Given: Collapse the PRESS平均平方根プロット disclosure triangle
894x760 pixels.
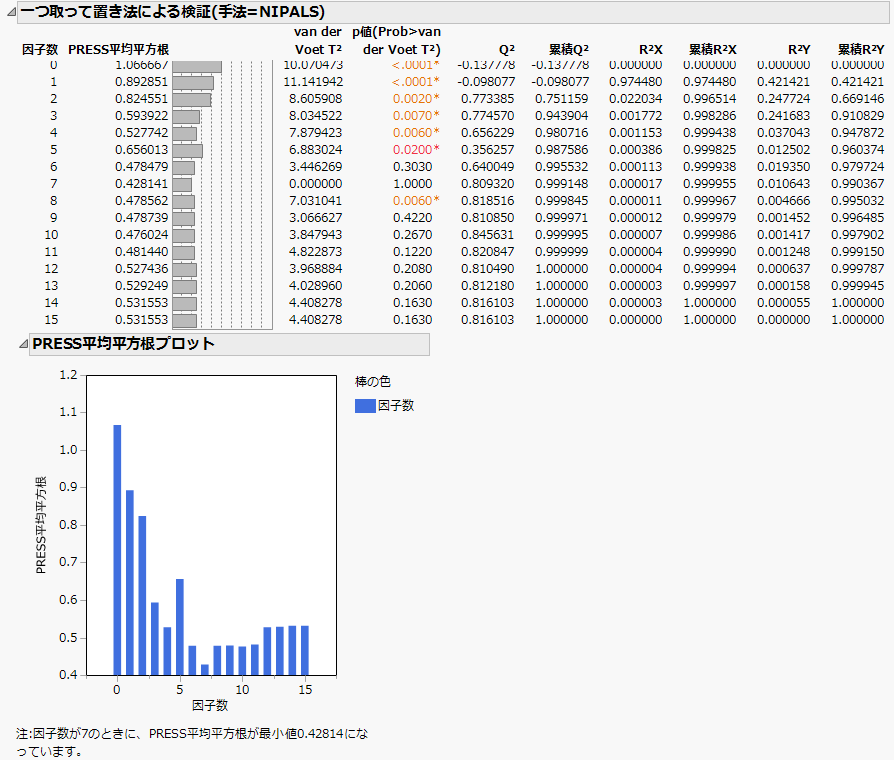Looking at the screenshot, I should (23, 344).
